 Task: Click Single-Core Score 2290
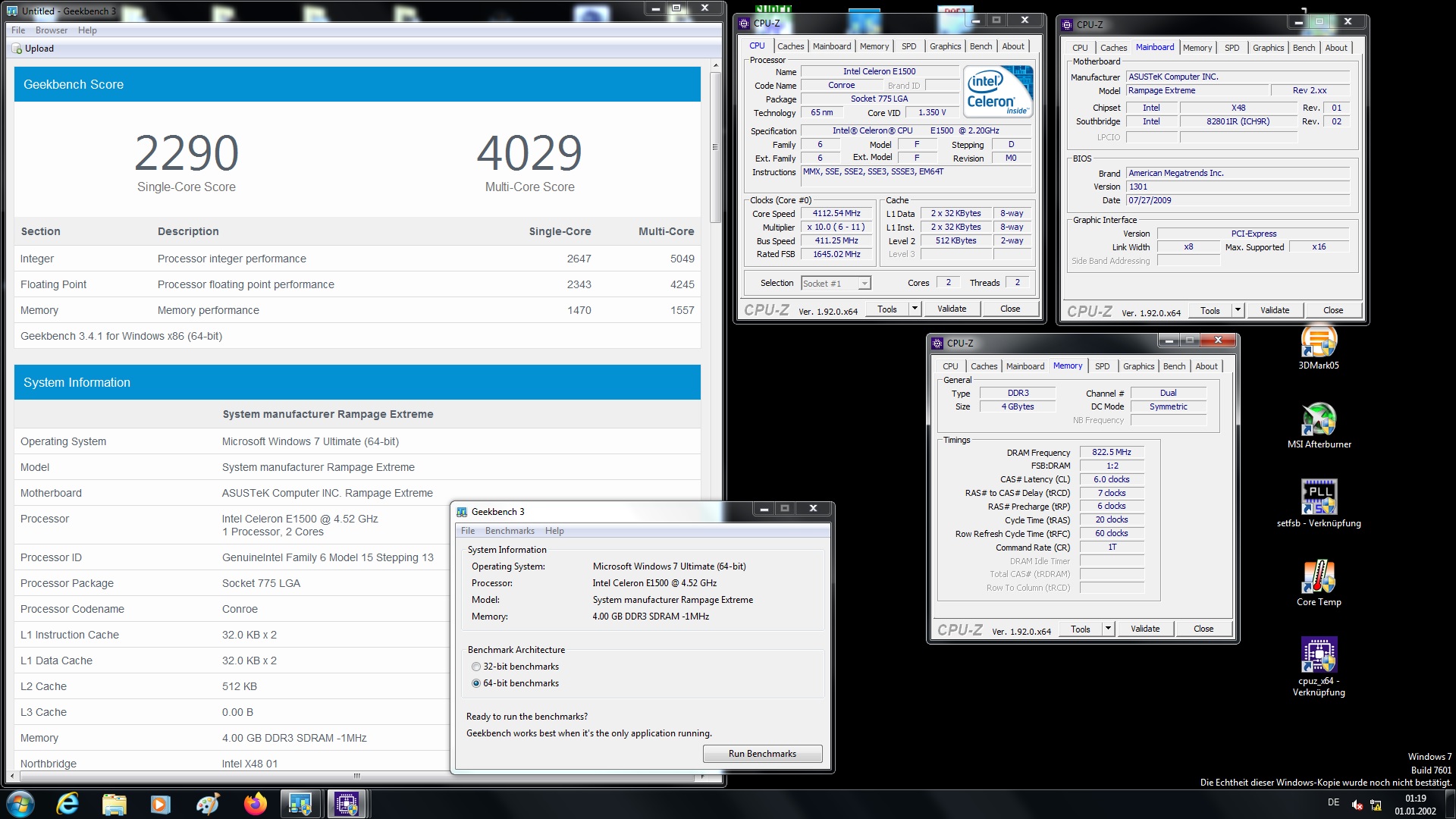pos(187,152)
